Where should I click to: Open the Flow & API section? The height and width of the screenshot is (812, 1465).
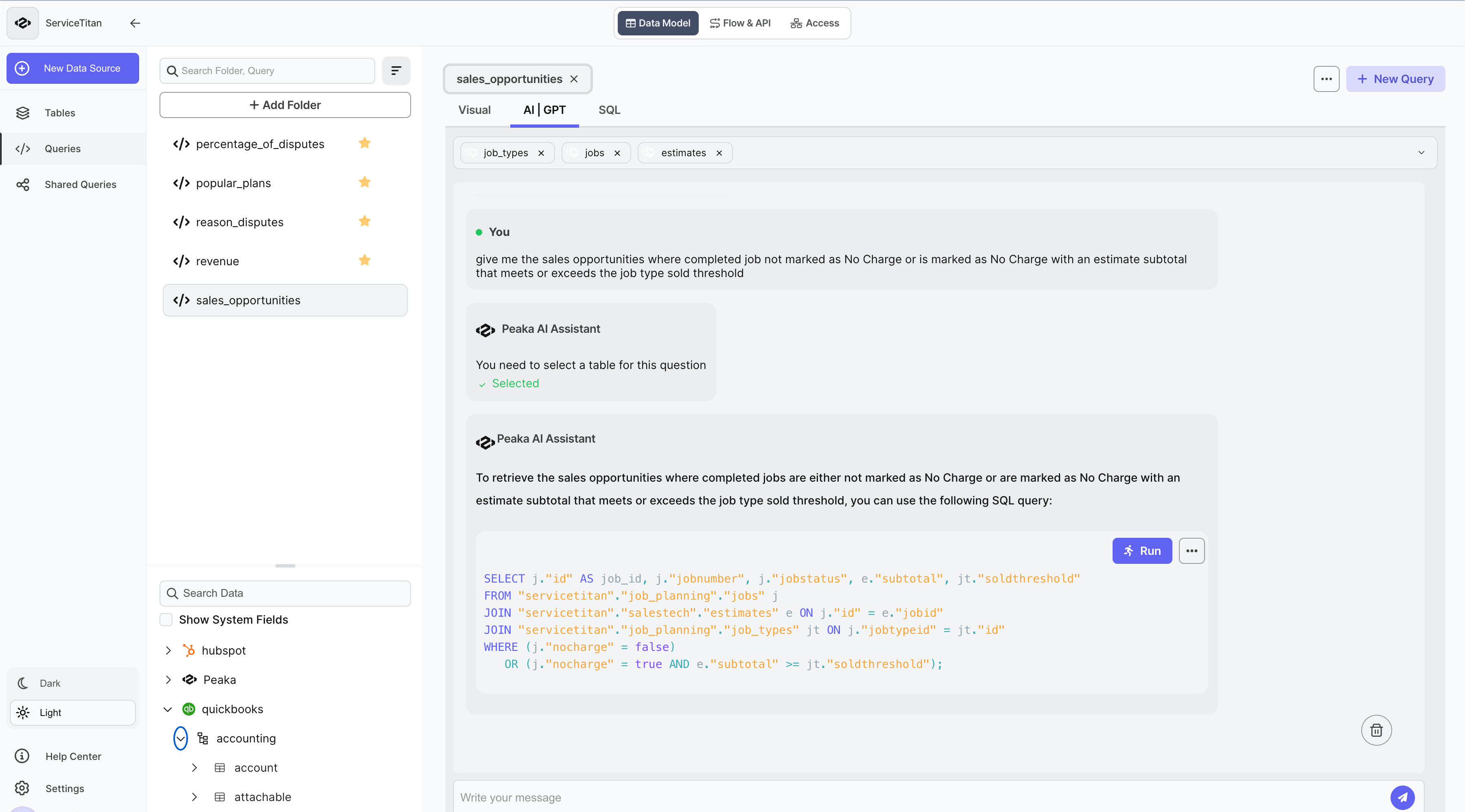tap(740, 23)
